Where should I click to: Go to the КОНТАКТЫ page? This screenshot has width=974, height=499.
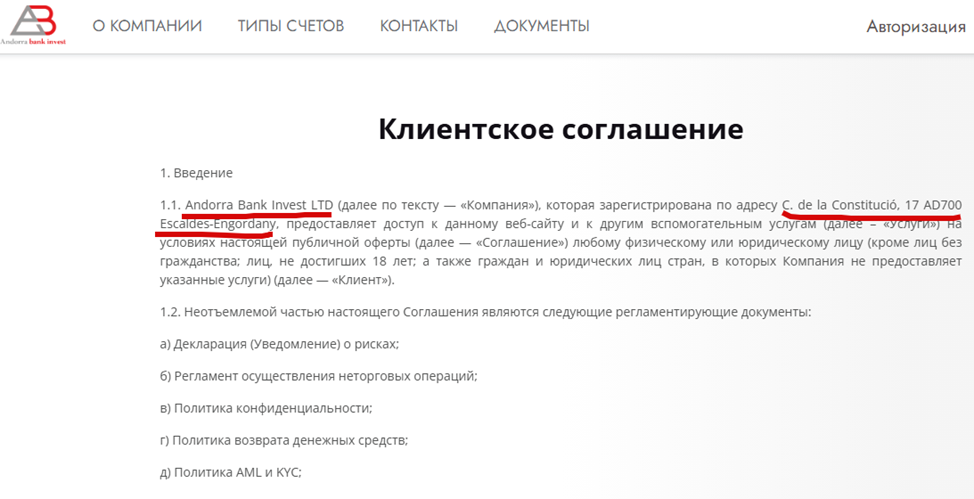[x=419, y=26]
